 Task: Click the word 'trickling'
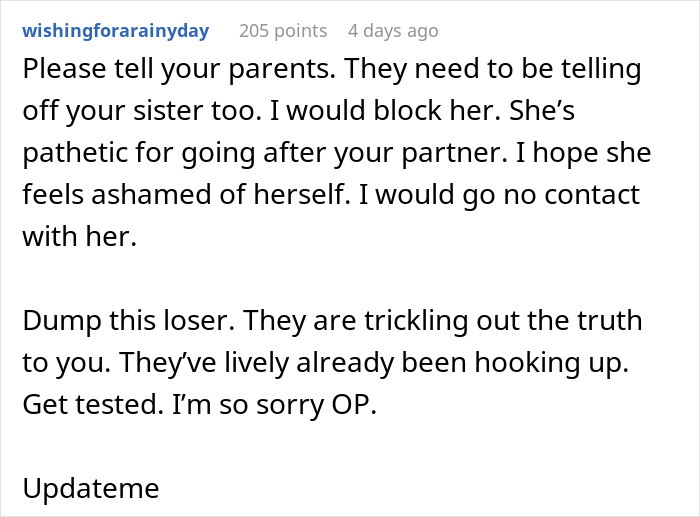coord(416,321)
